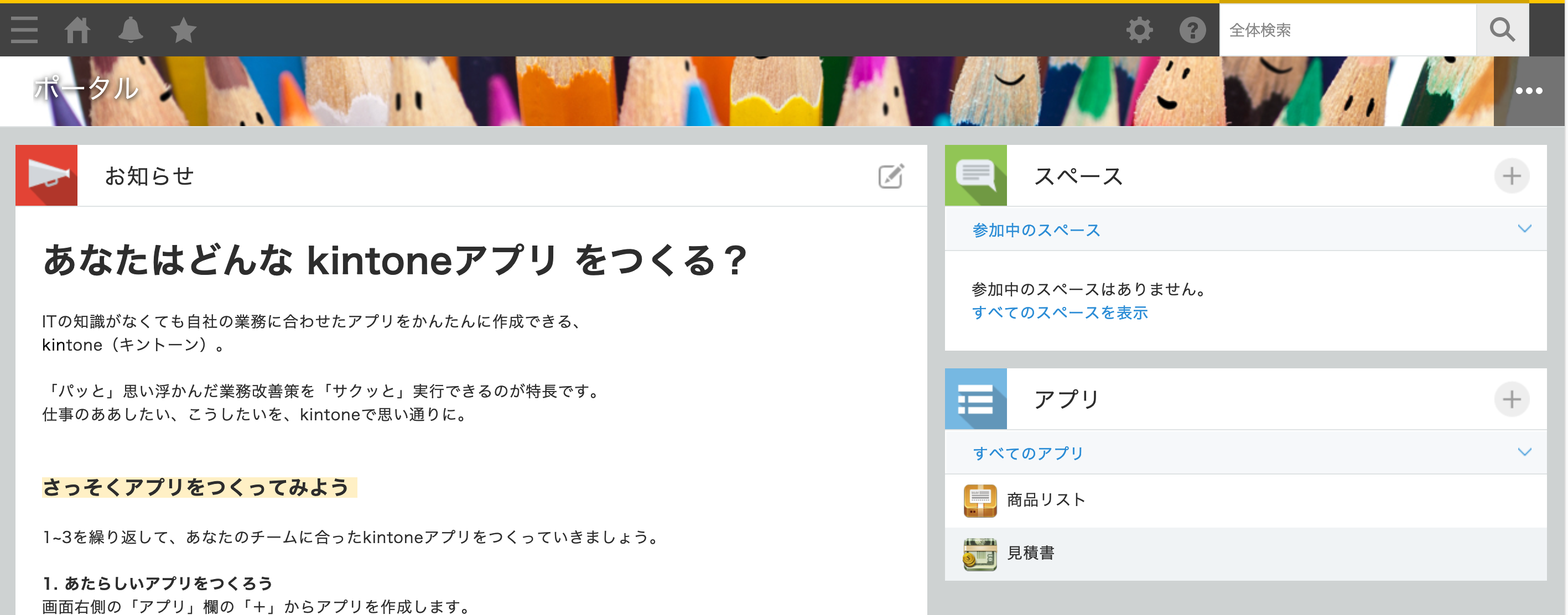Open the portal options via the ellipsis menu
The height and width of the screenshot is (615, 1568).
(1529, 91)
